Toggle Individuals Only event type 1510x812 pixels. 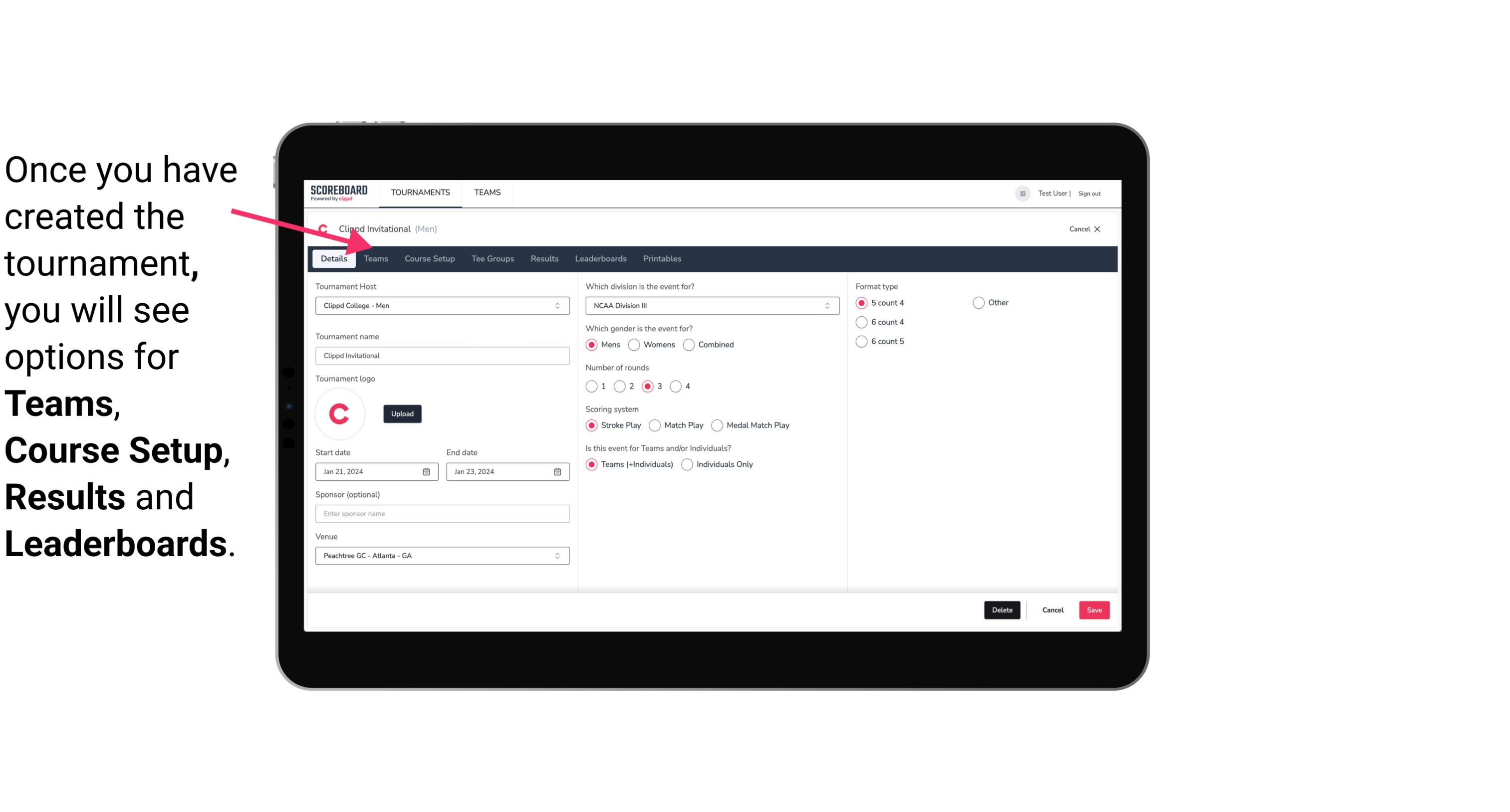point(688,464)
